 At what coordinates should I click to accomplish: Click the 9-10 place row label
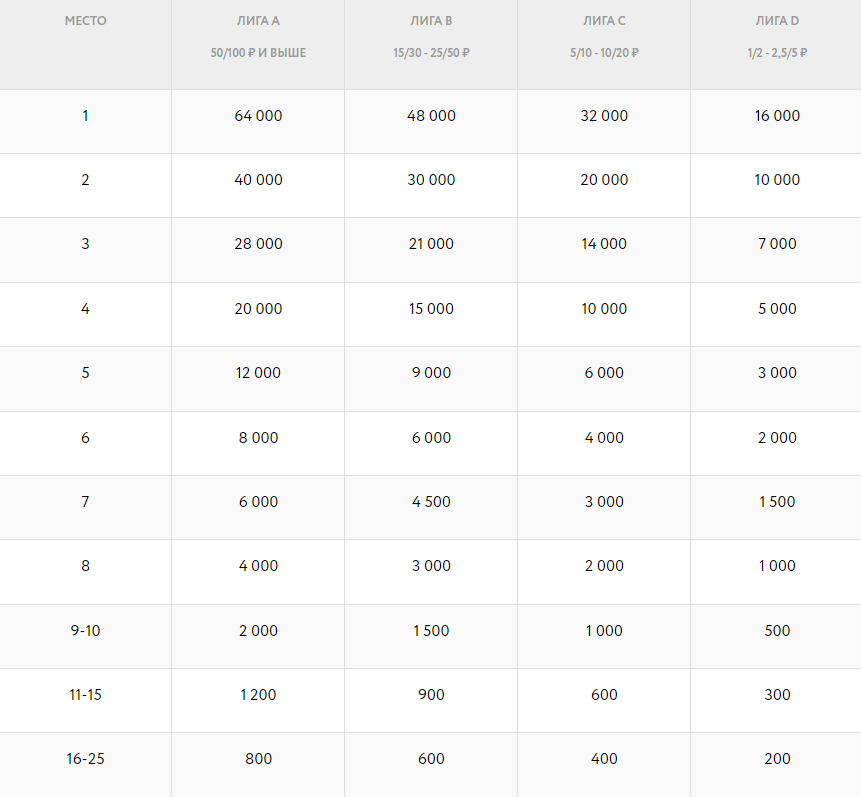coord(85,631)
